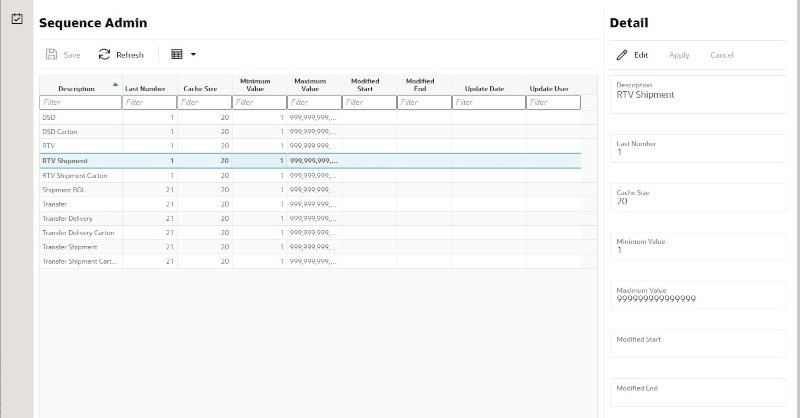Select the RTV Shipment Carton row
The height and width of the screenshot is (418, 800).
(310, 176)
